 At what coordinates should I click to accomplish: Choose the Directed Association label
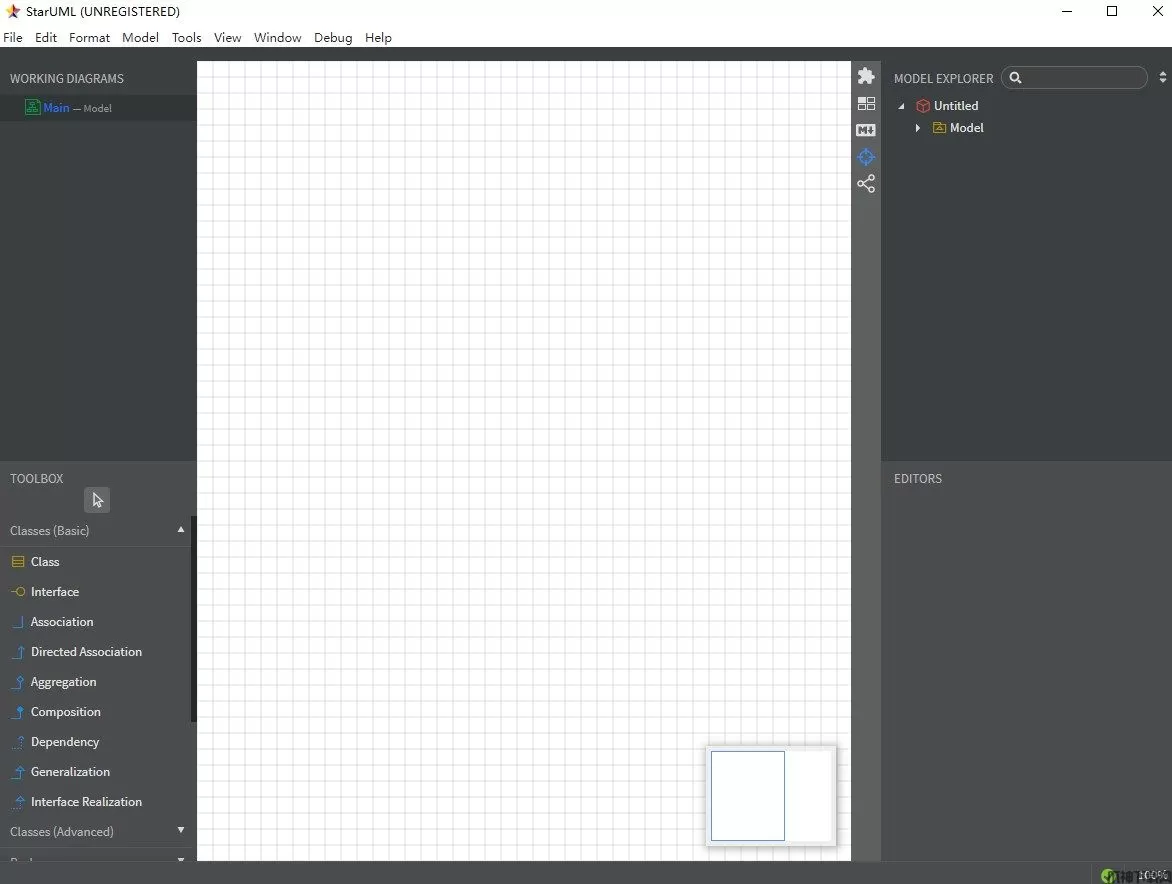[86, 652]
